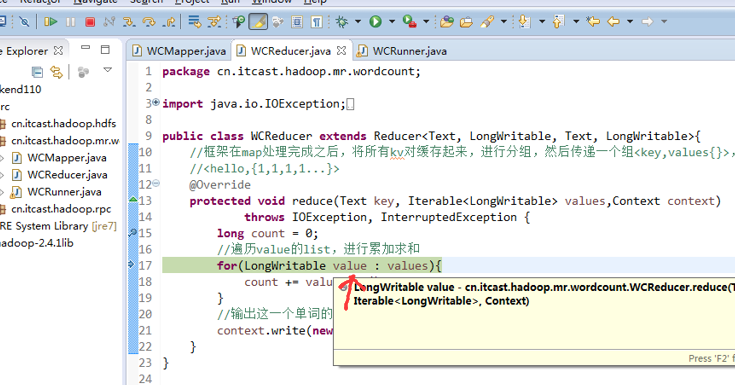Toggle Skip All Breakpoints

[24, 22]
